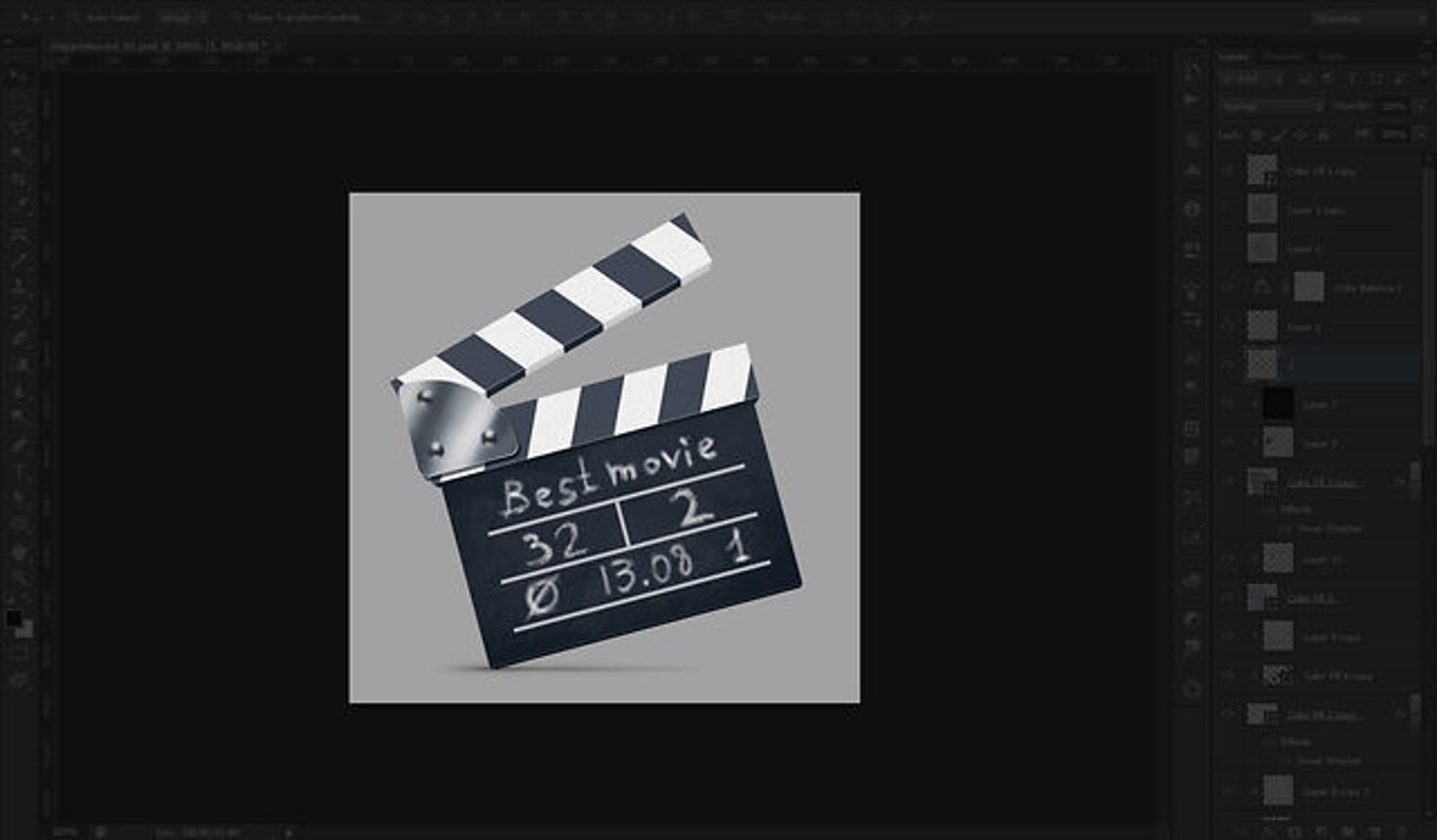
Task: Click the background color swatch
Action: pos(25,629)
